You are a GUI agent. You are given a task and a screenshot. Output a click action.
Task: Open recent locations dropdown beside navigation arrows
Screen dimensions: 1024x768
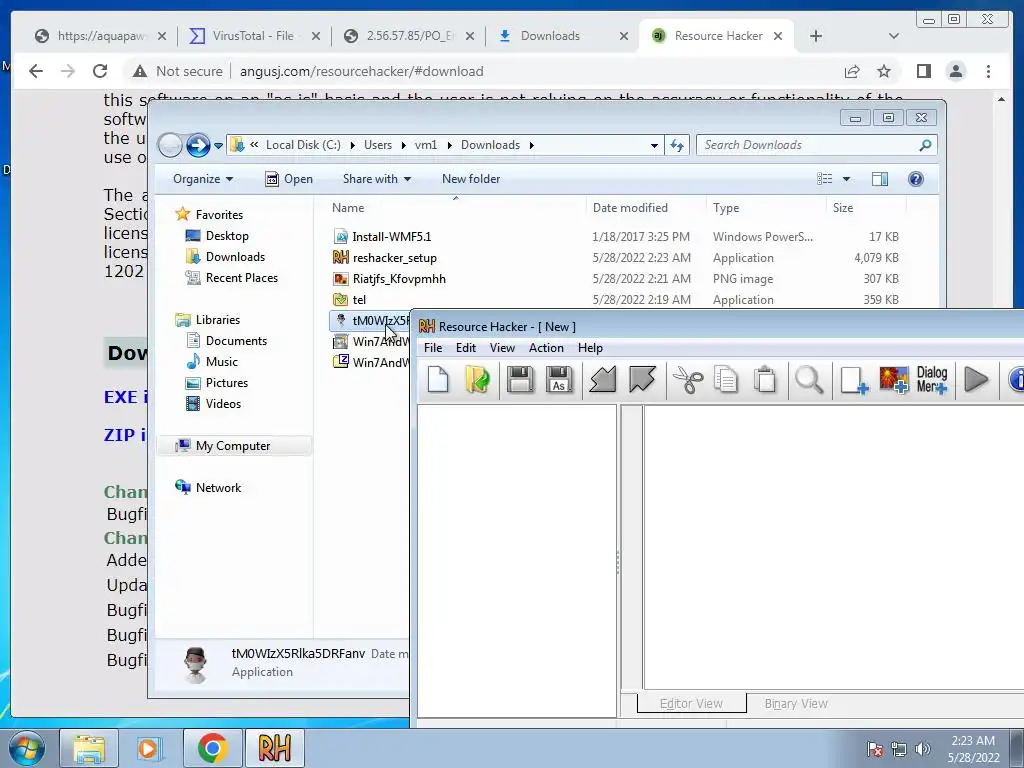point(218,146)
